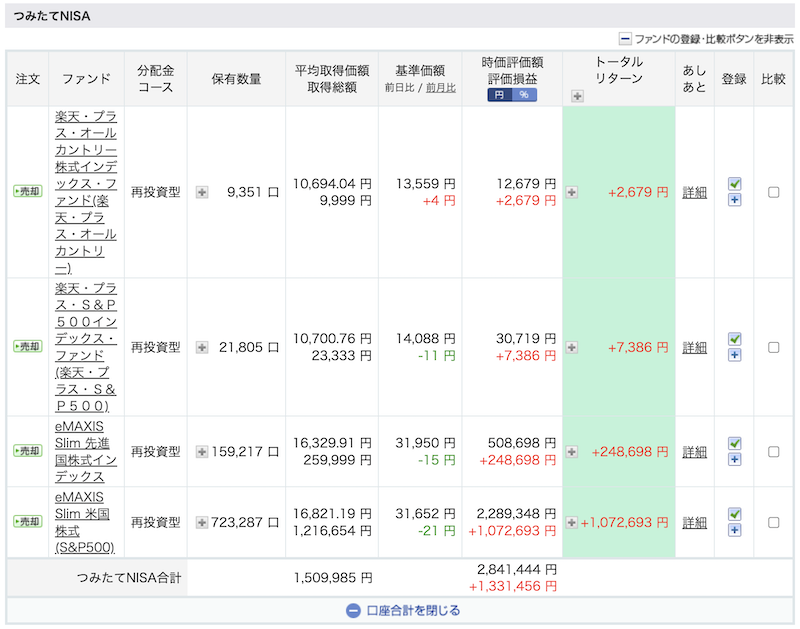Viewport: 800px width, 629px height.
Task: Click blue plus register icon for eMAXIS 米国株式
Action: pyautogui.click(x=735, y=530)
